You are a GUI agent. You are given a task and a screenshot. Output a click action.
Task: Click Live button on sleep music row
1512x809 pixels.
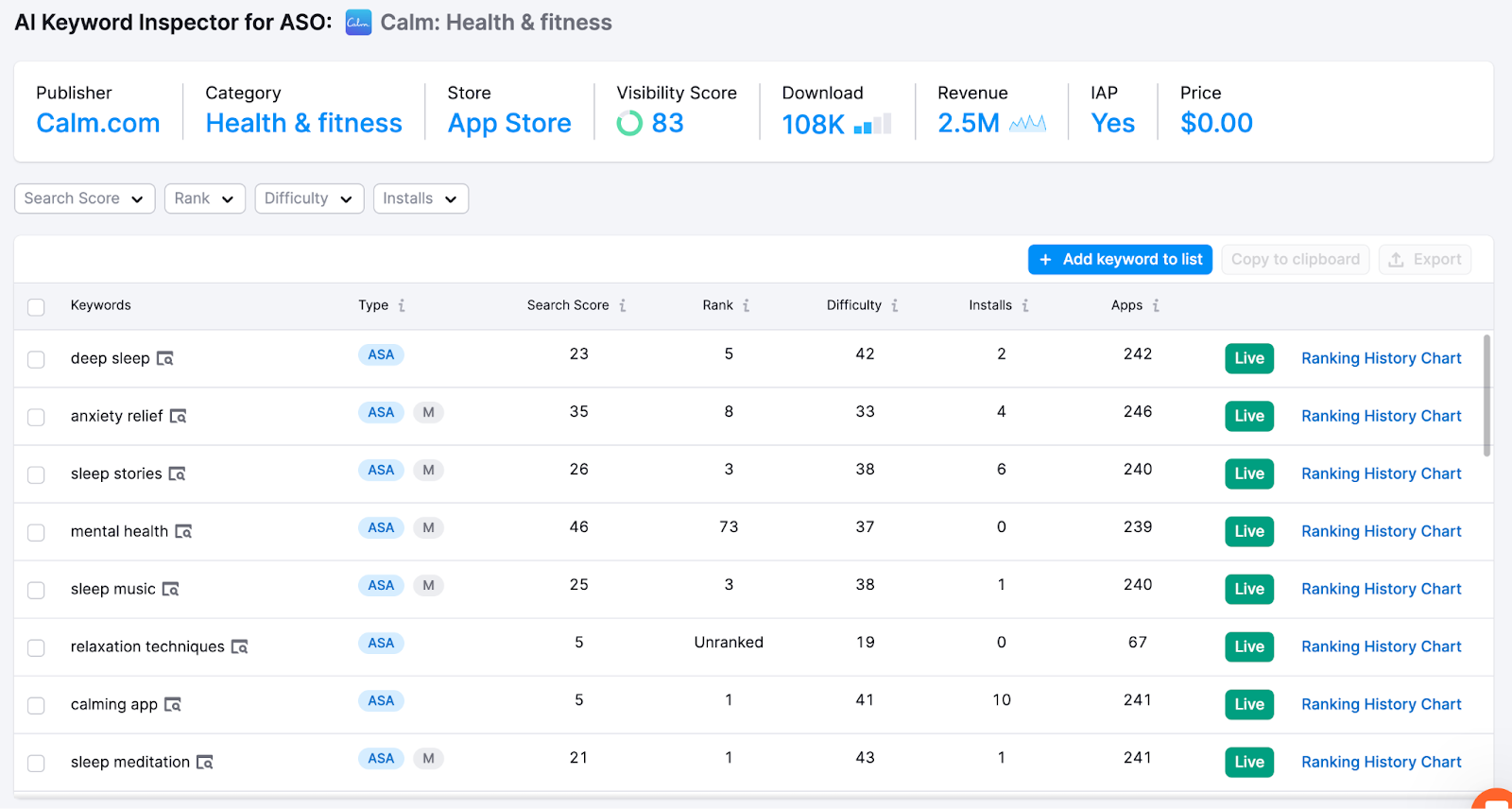(x=1249, y=589)
